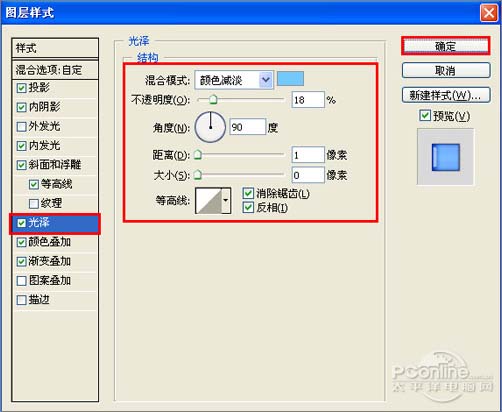Close the 图层样式 dialog
This screenshot has height=412, width=502.
(489, 13)
